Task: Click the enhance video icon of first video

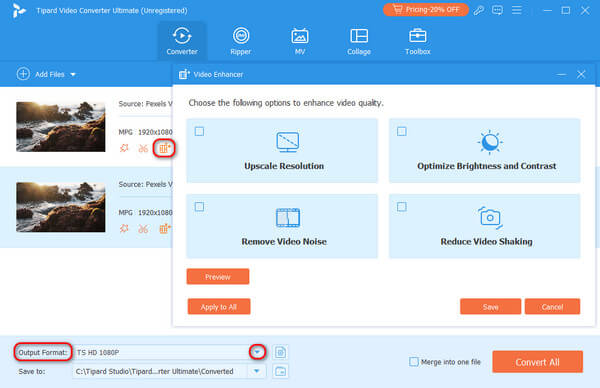Action: tap(164, 148)
